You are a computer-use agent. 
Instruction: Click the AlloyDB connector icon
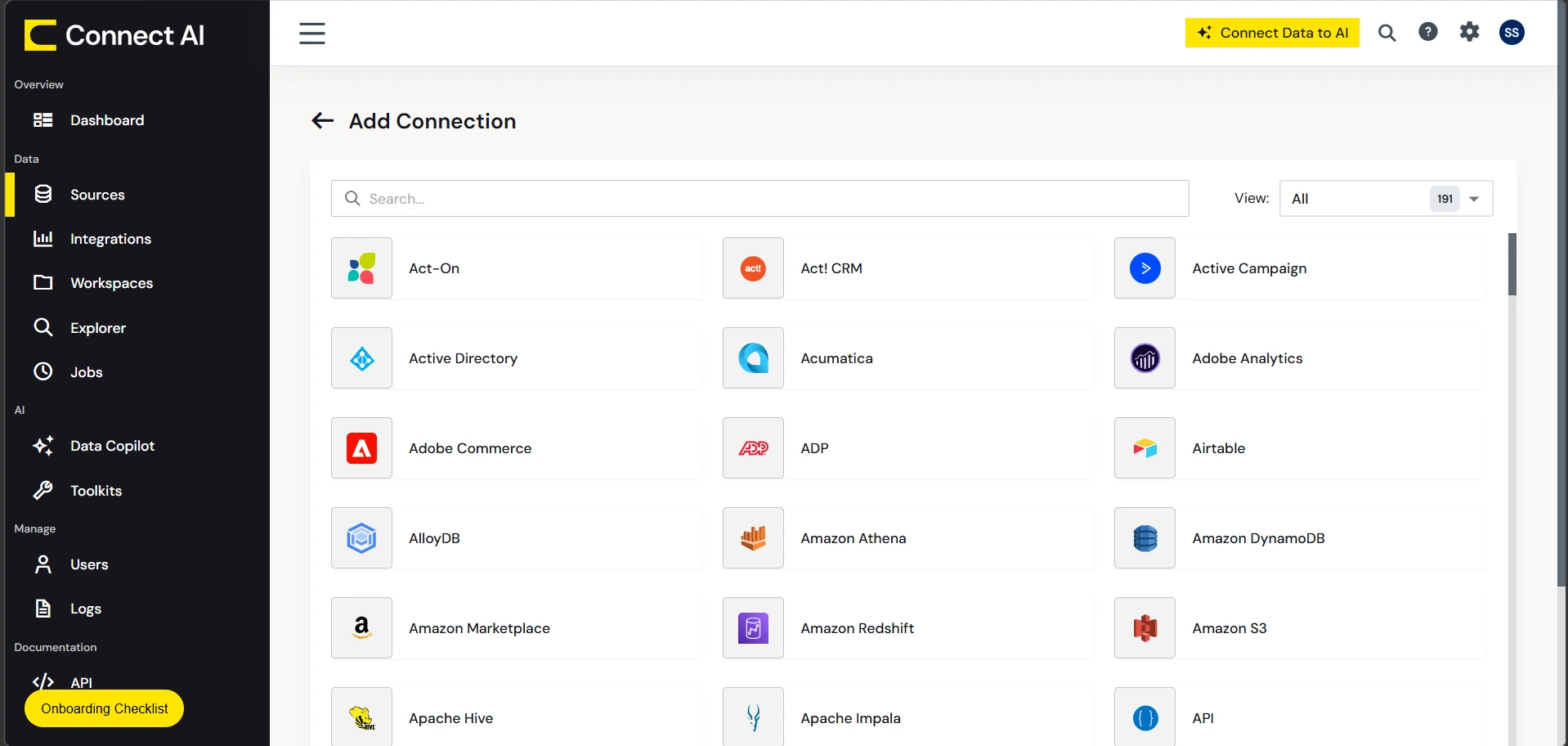pyautogui.click(x=361, y=538)
